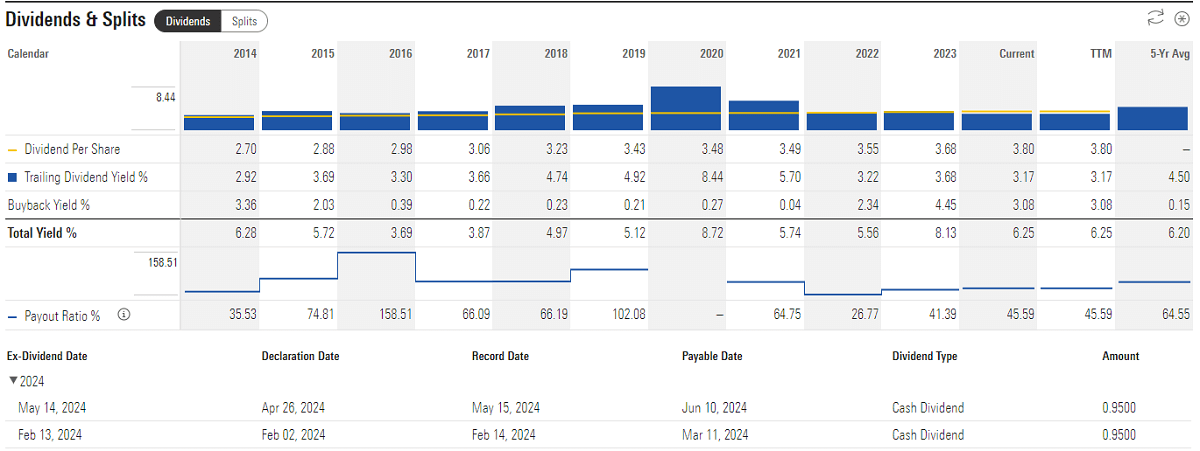Click the Feb 02, 2024 declaration date
This screenshot has height=451, width=1200.
(293, 435)
